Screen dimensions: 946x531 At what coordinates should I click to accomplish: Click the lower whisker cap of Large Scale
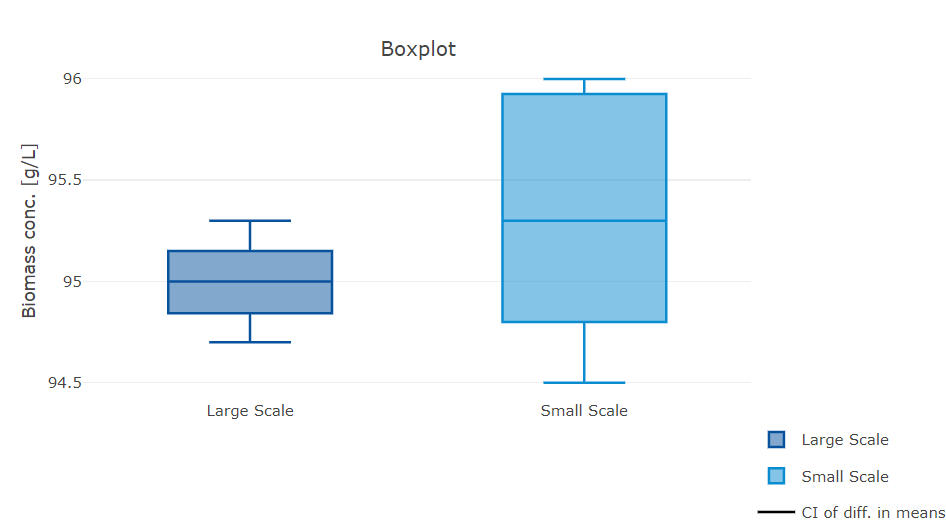point(250,342)
